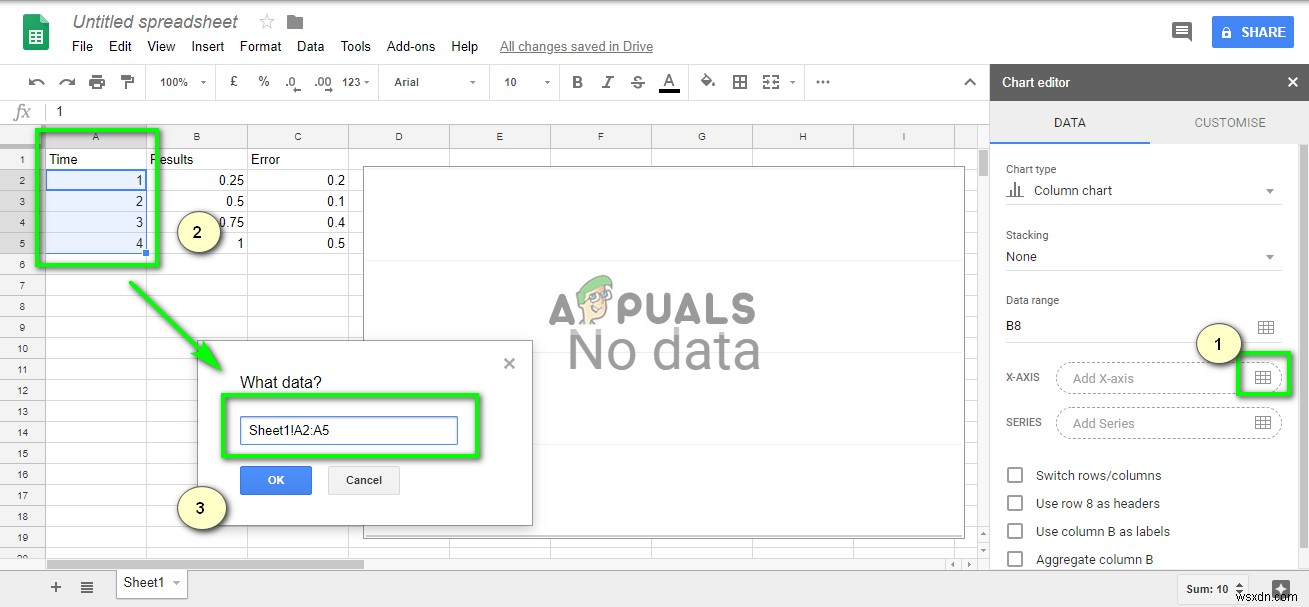Select cell C2 containing 0.2

(298, 180)
